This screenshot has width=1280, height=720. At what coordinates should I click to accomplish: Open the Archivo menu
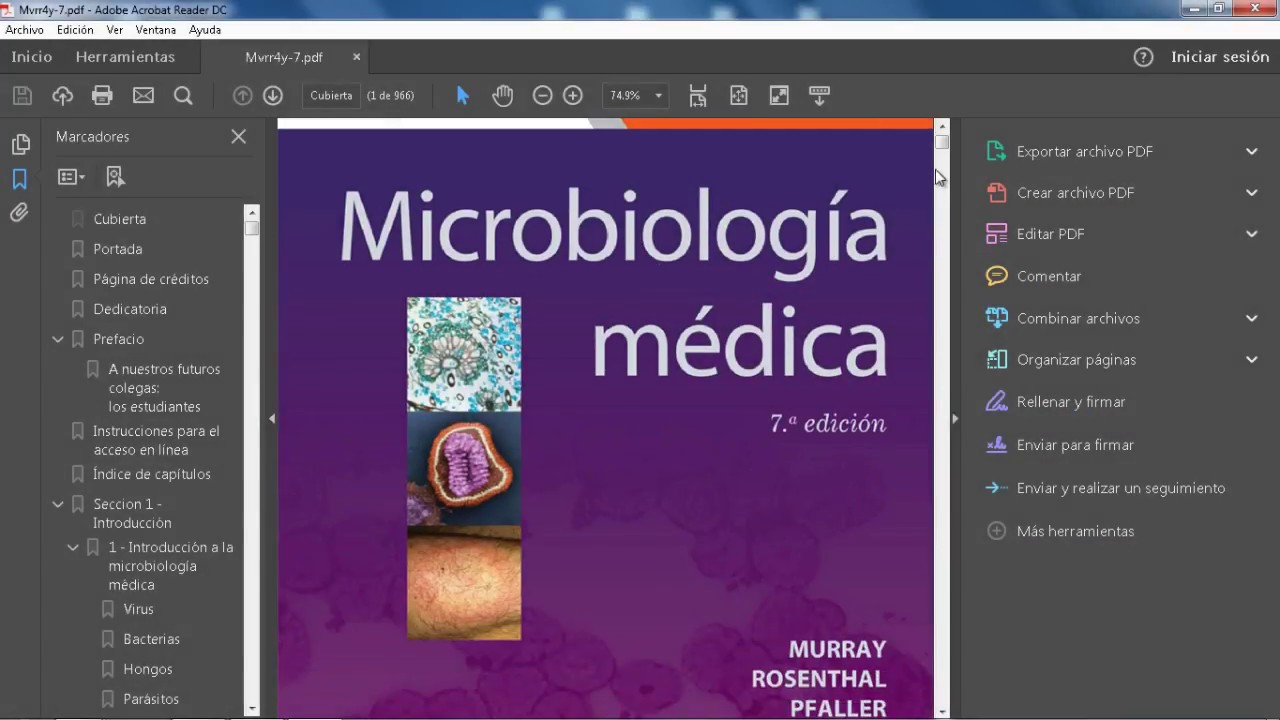25,30
